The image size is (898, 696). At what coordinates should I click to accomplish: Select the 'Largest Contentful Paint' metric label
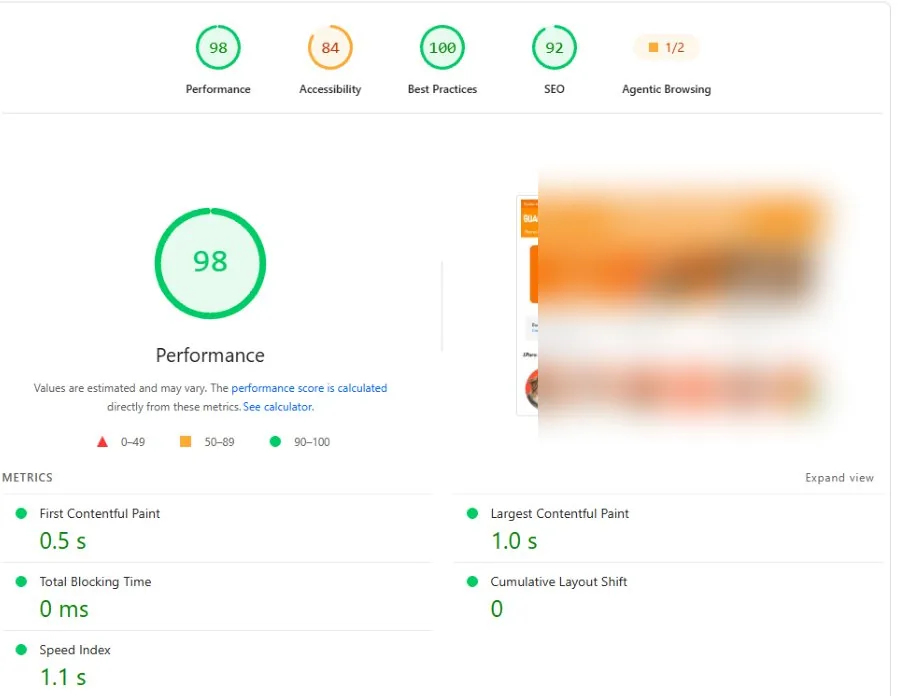point(560,513)
